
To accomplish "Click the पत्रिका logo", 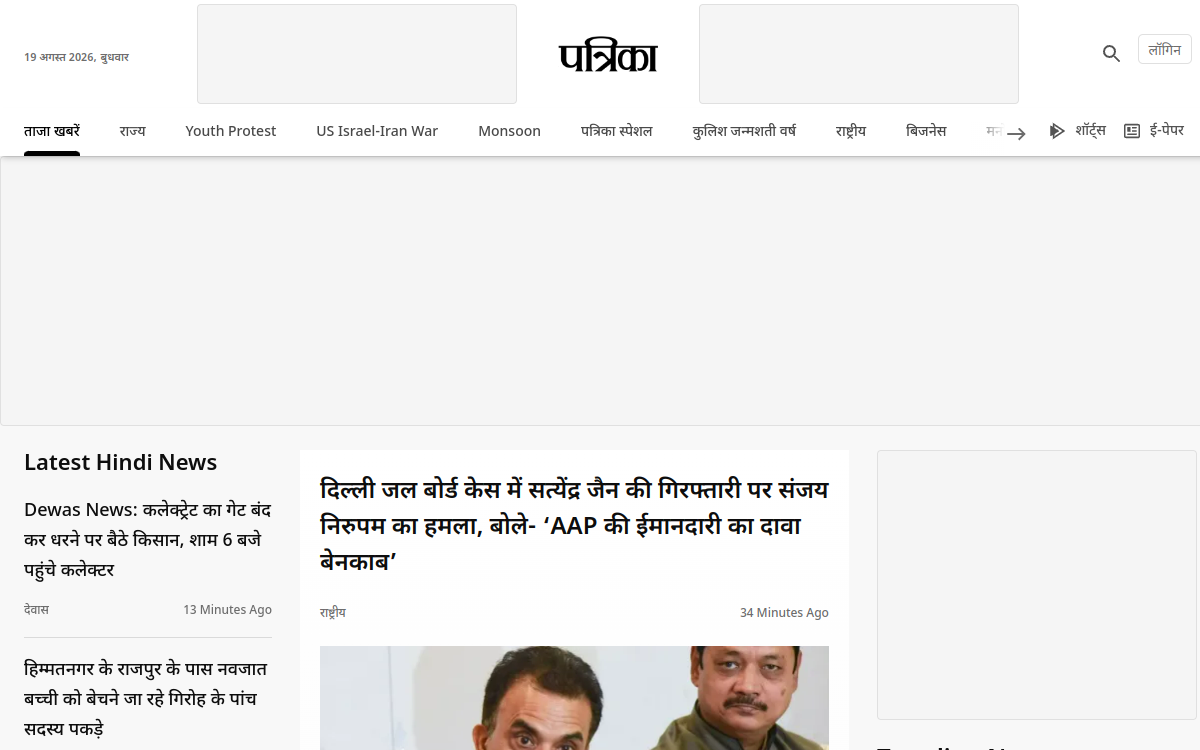I will [608, 56].
